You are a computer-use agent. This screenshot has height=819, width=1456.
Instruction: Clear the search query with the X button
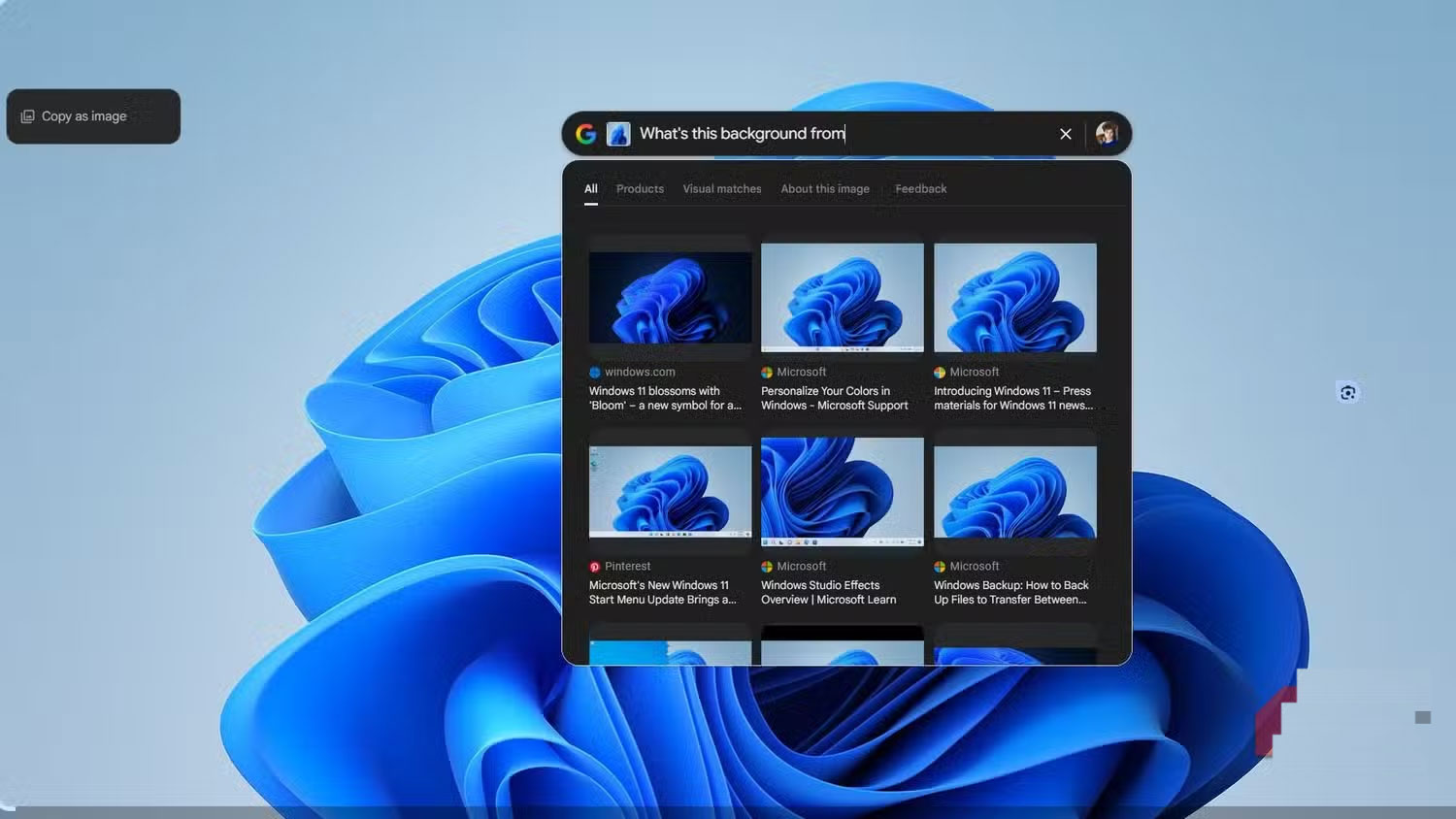(1065, 134)
